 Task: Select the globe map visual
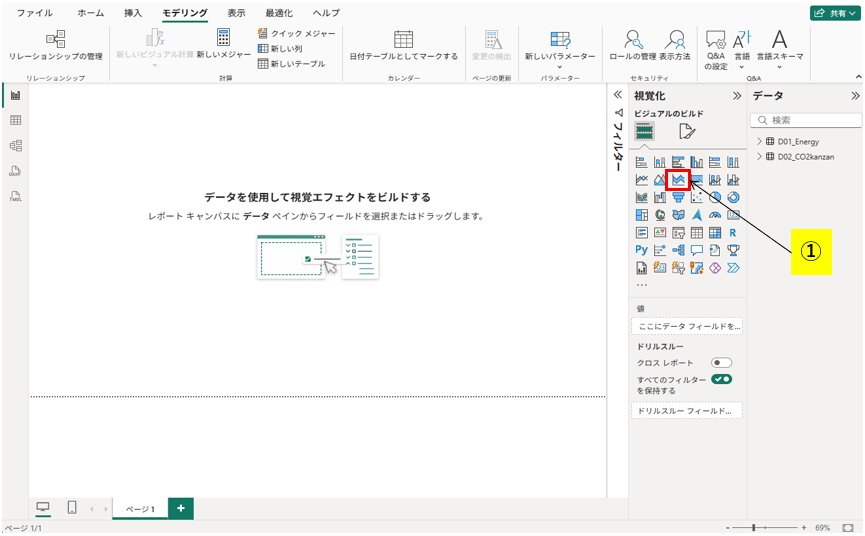(660, 215)
